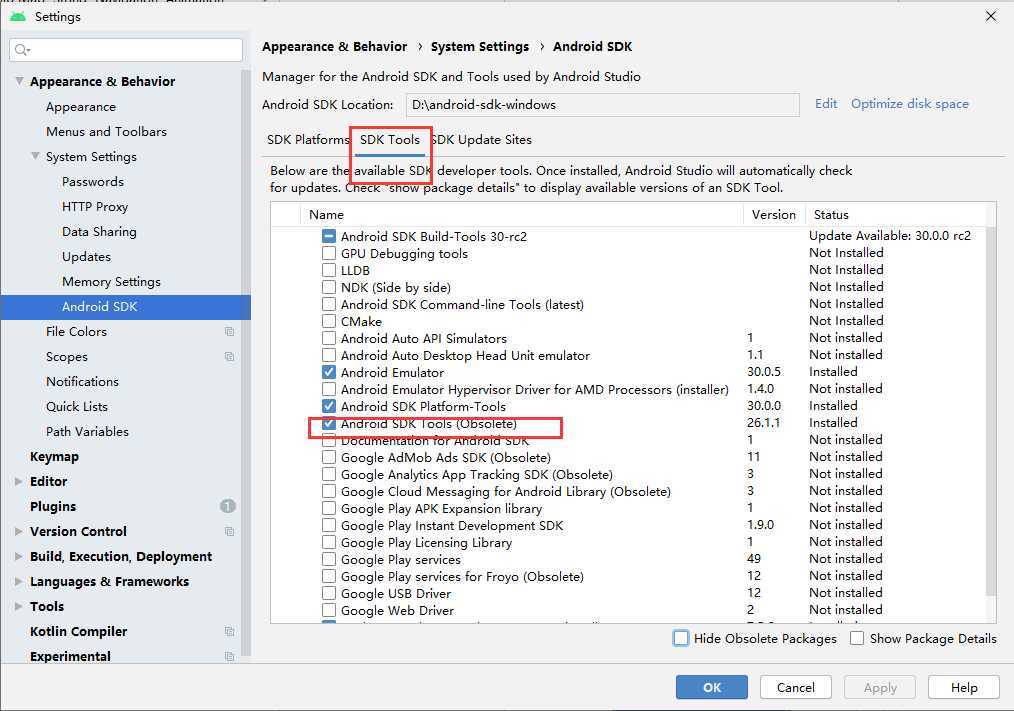Click the SDK tools list vertical scrollbar
This screenshot has width=1014, height=711.
click(991, 411)
